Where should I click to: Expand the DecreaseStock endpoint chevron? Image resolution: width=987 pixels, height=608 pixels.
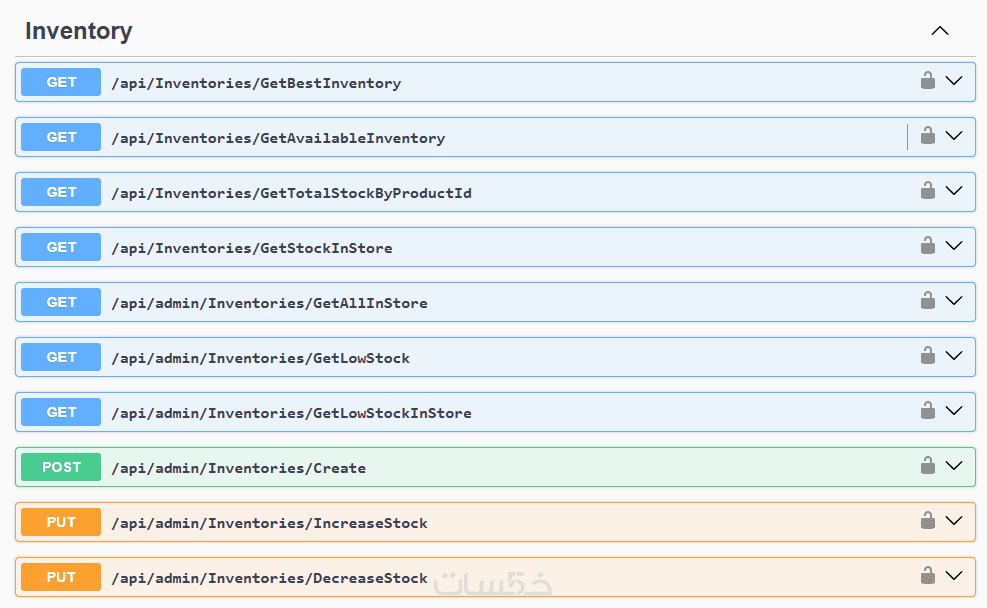(954, 576)
